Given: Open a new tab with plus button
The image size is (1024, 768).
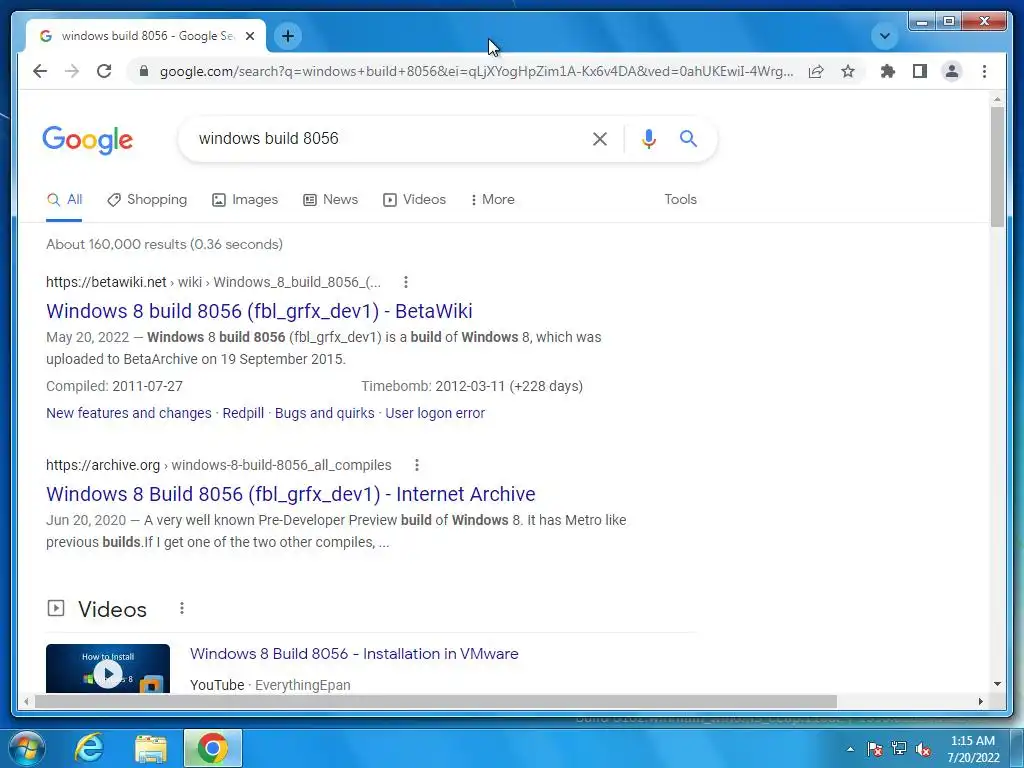Looking at the screenshot, I should [x=288, y=36].
